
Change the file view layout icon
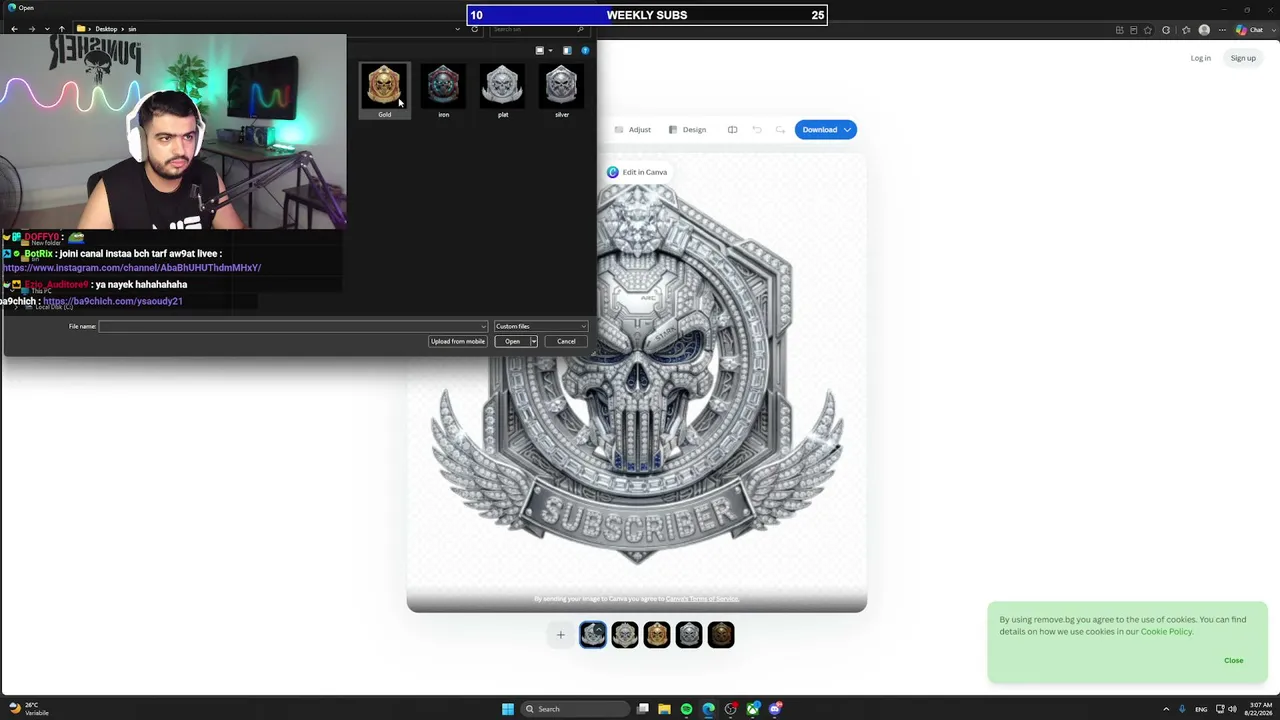(540, 51)
